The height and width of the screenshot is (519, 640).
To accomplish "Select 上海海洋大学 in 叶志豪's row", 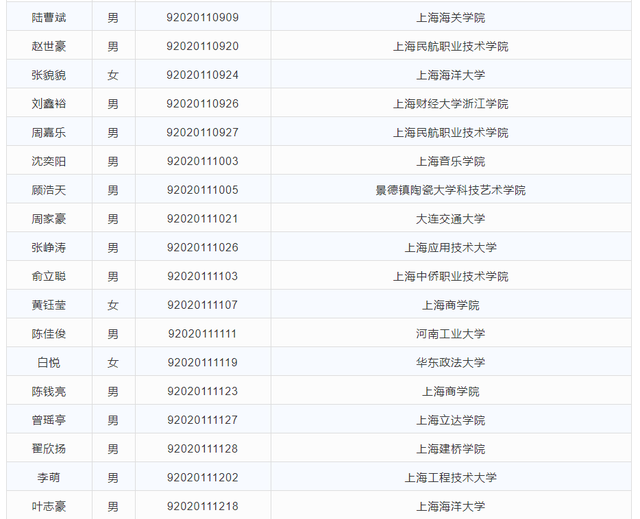I will pos(451,506).
